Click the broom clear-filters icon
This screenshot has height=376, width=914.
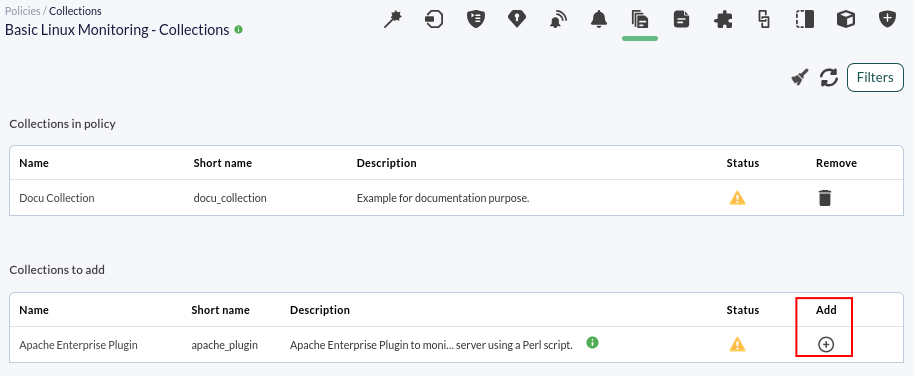(x=800, y=78)
